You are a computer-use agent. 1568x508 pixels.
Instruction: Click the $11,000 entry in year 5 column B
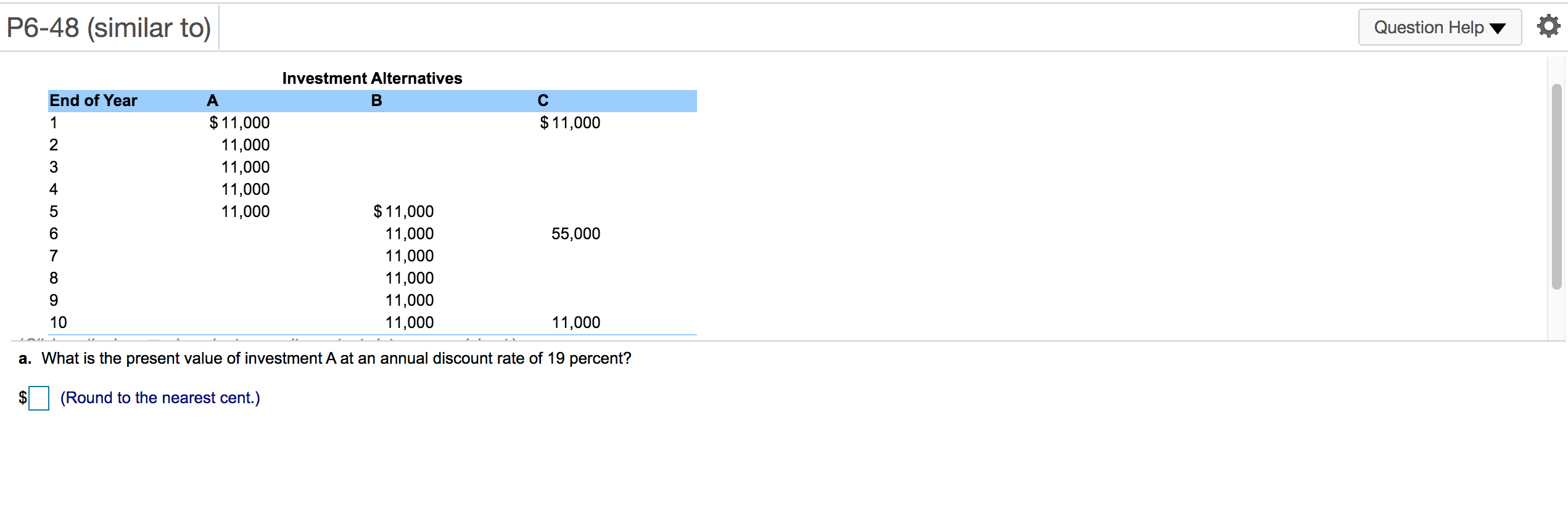(402, 211)
